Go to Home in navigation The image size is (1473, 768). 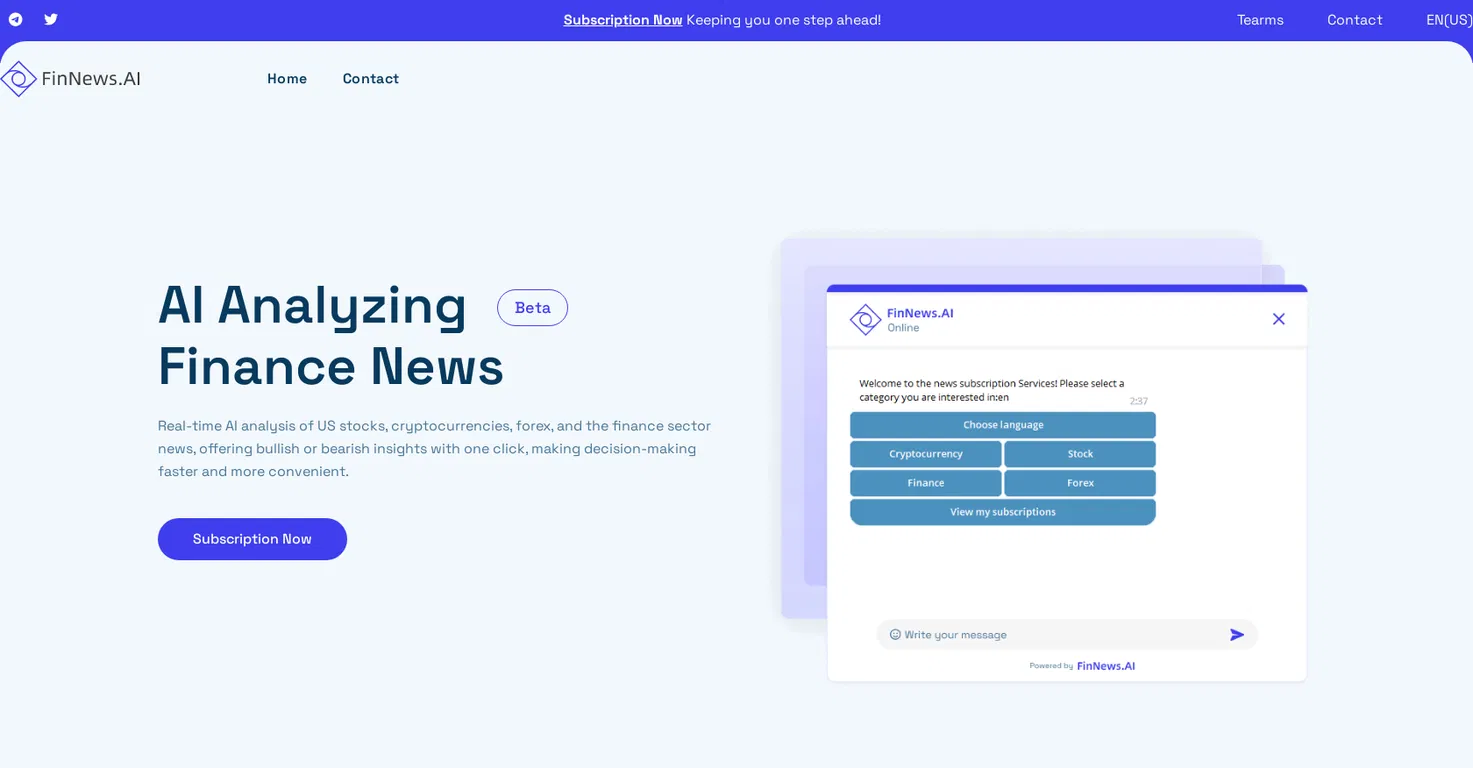point(287,79)
